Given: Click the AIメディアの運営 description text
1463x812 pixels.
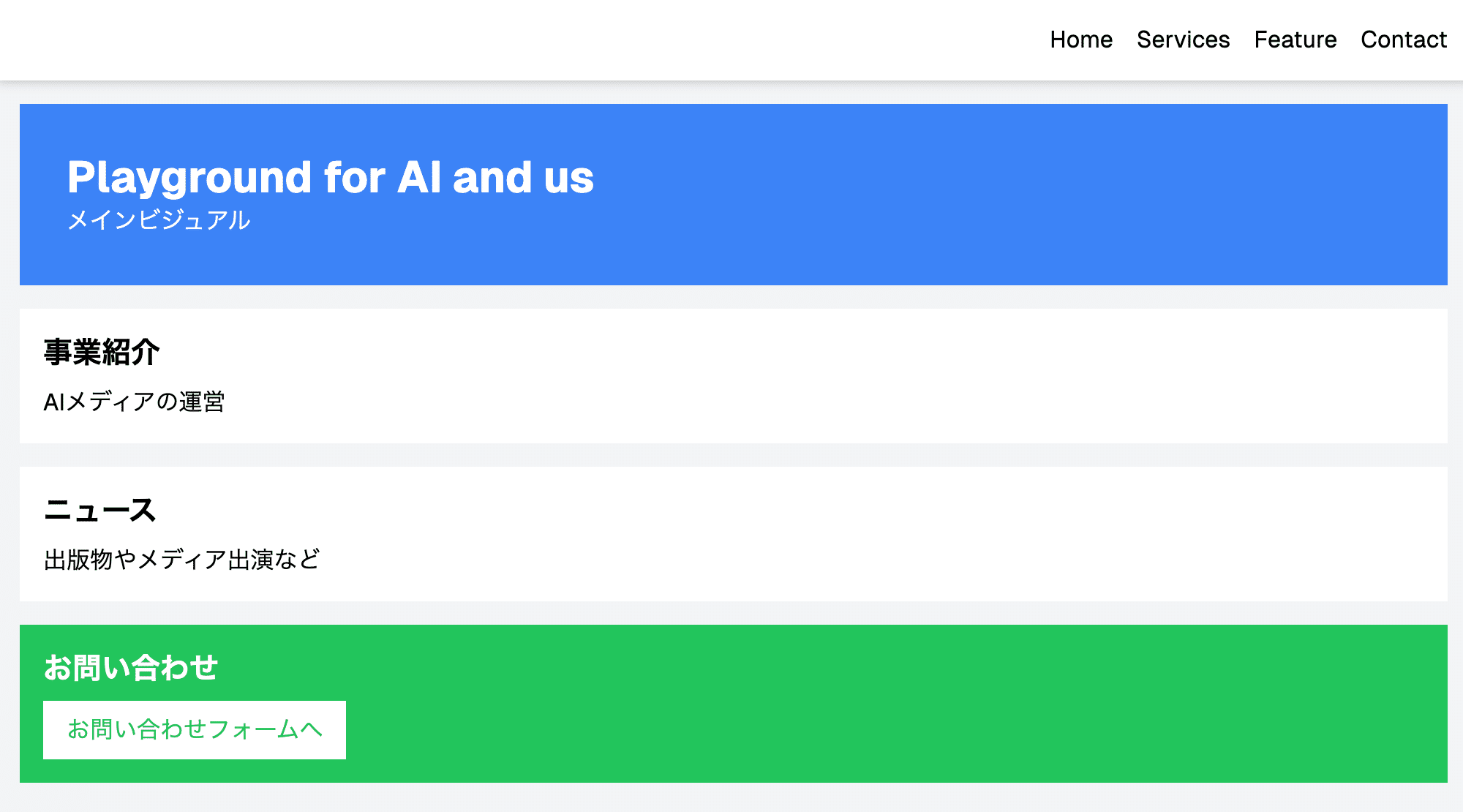Looking at the screenshot, I should (134, 402).
